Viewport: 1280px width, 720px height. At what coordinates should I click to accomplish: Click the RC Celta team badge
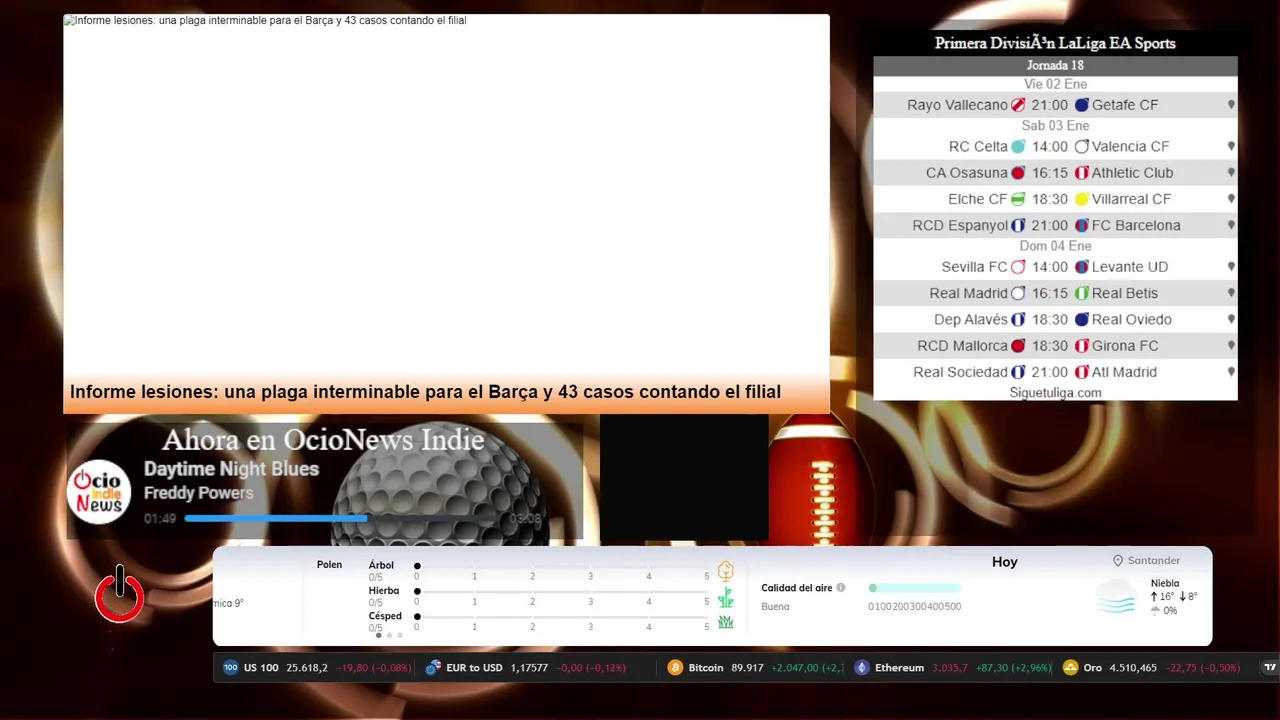[x=1018, y=146]
